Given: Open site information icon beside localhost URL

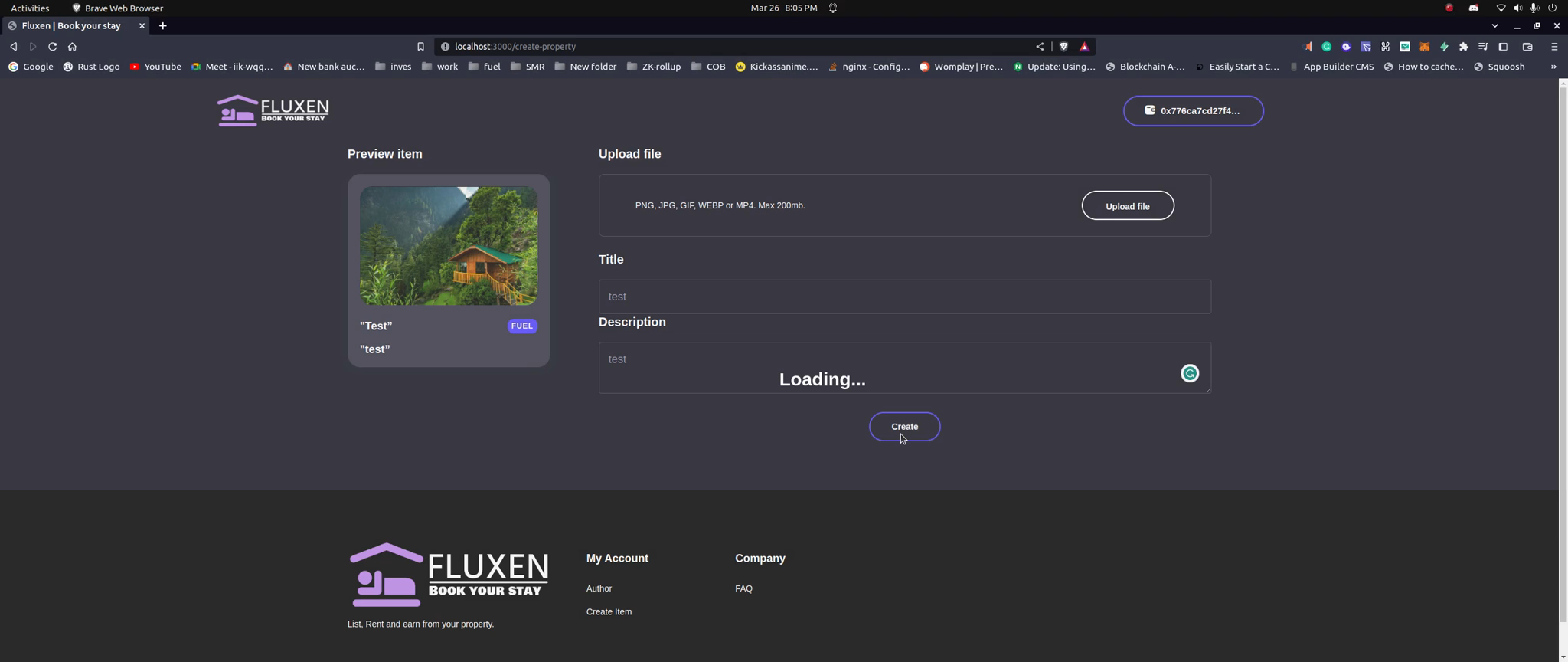Looking at the screenshot, I should [445, 47].
